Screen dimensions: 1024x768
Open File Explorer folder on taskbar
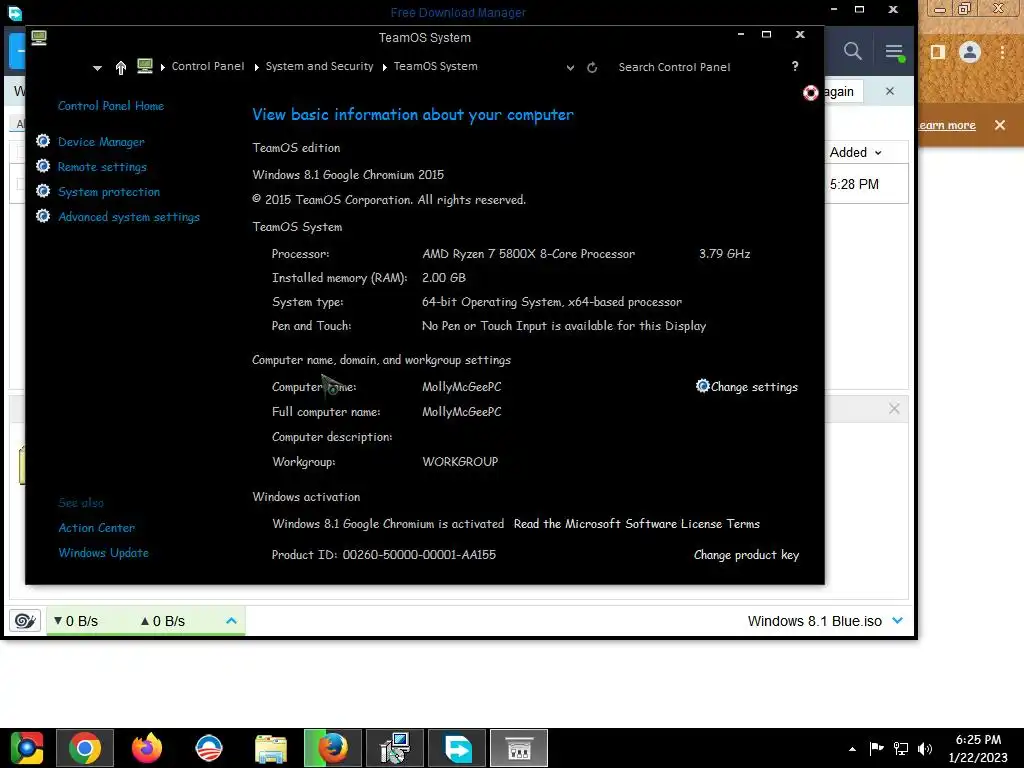271,749
